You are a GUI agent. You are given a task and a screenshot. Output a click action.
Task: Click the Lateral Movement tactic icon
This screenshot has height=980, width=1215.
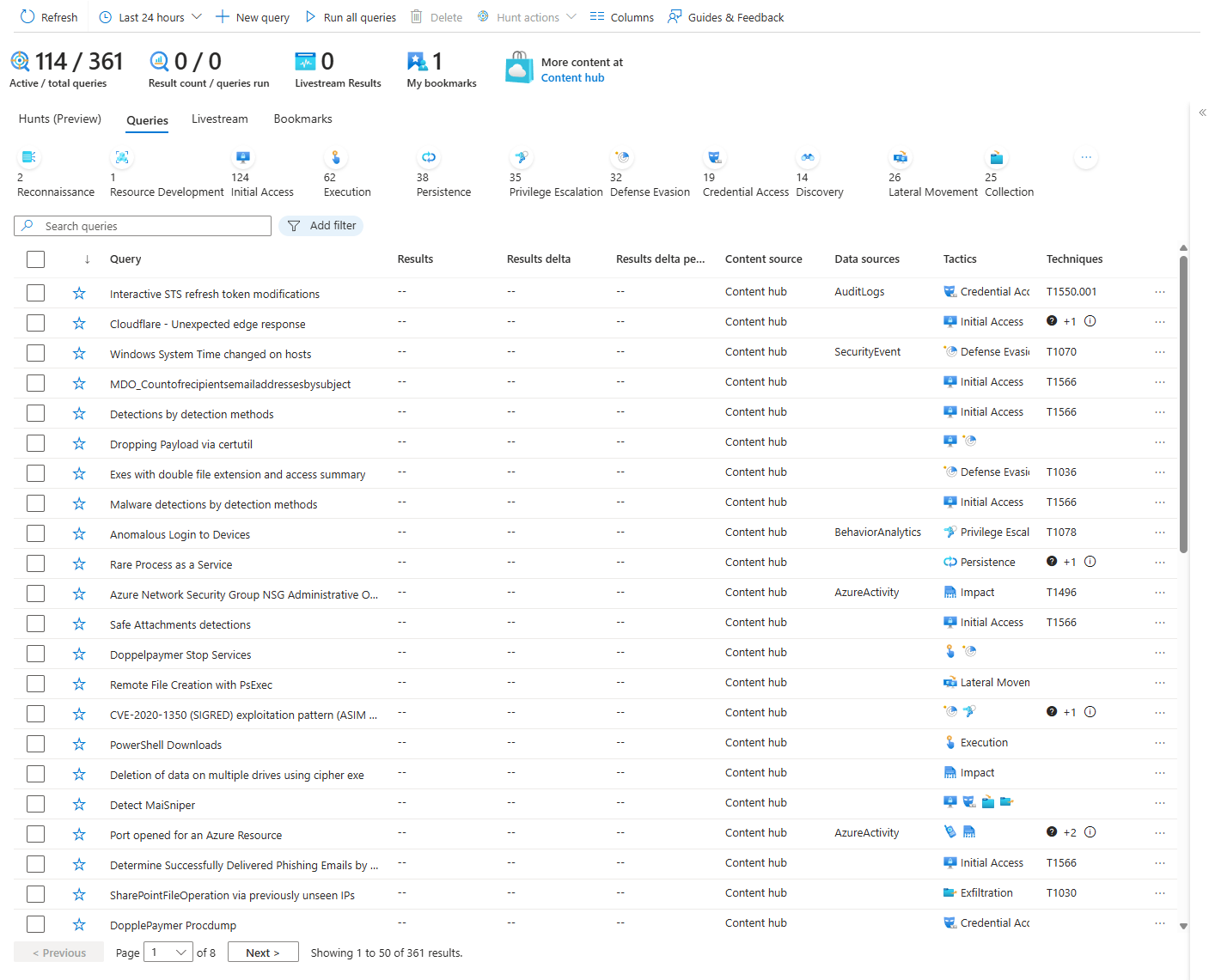point(901,157)
